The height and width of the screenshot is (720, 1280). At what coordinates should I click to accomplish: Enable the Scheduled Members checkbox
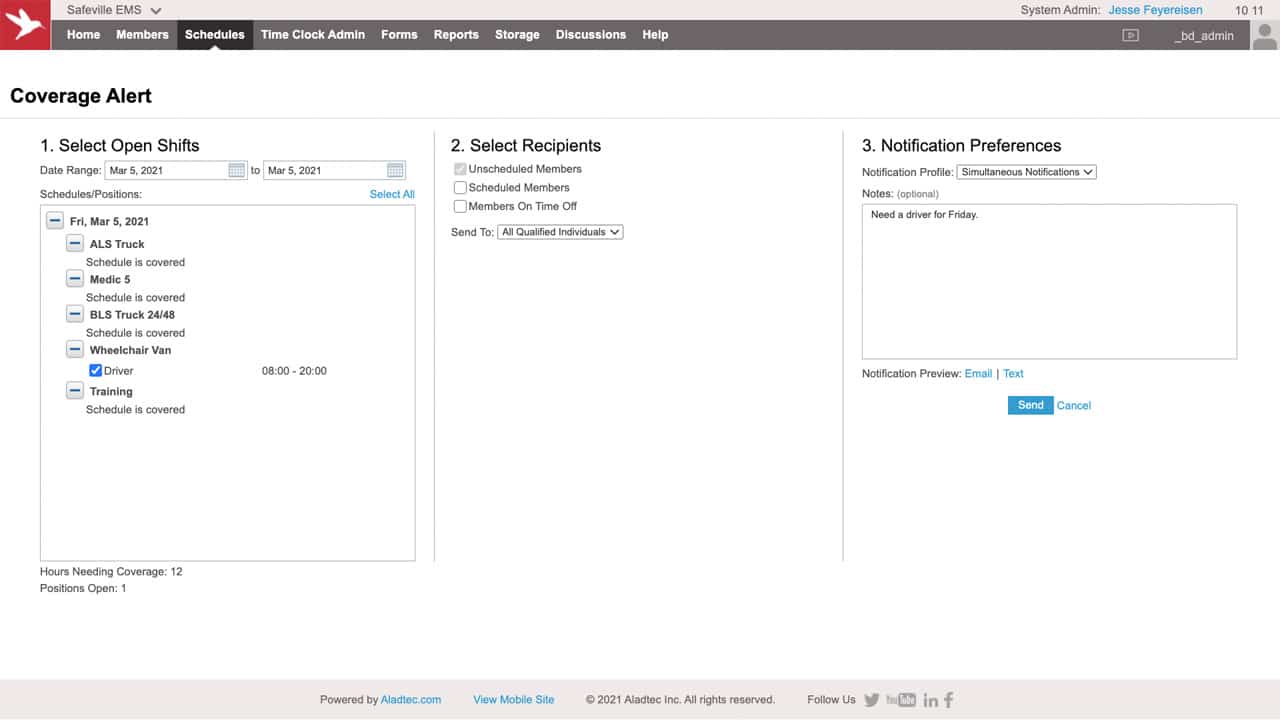click(460, 187)
